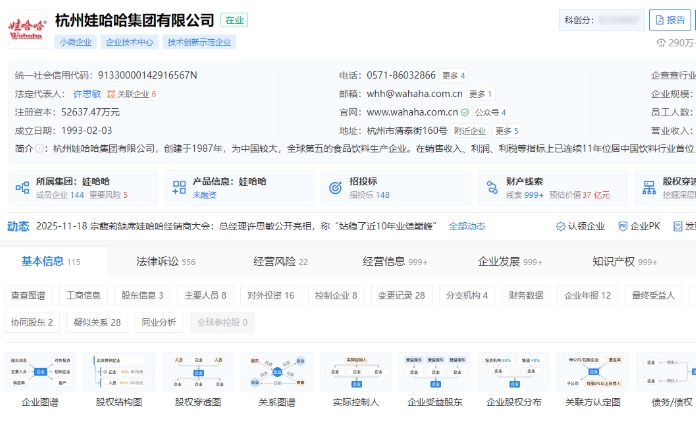Click the 产品信息 grid icon
The image size is (696, 422).
tap(179, 188)
